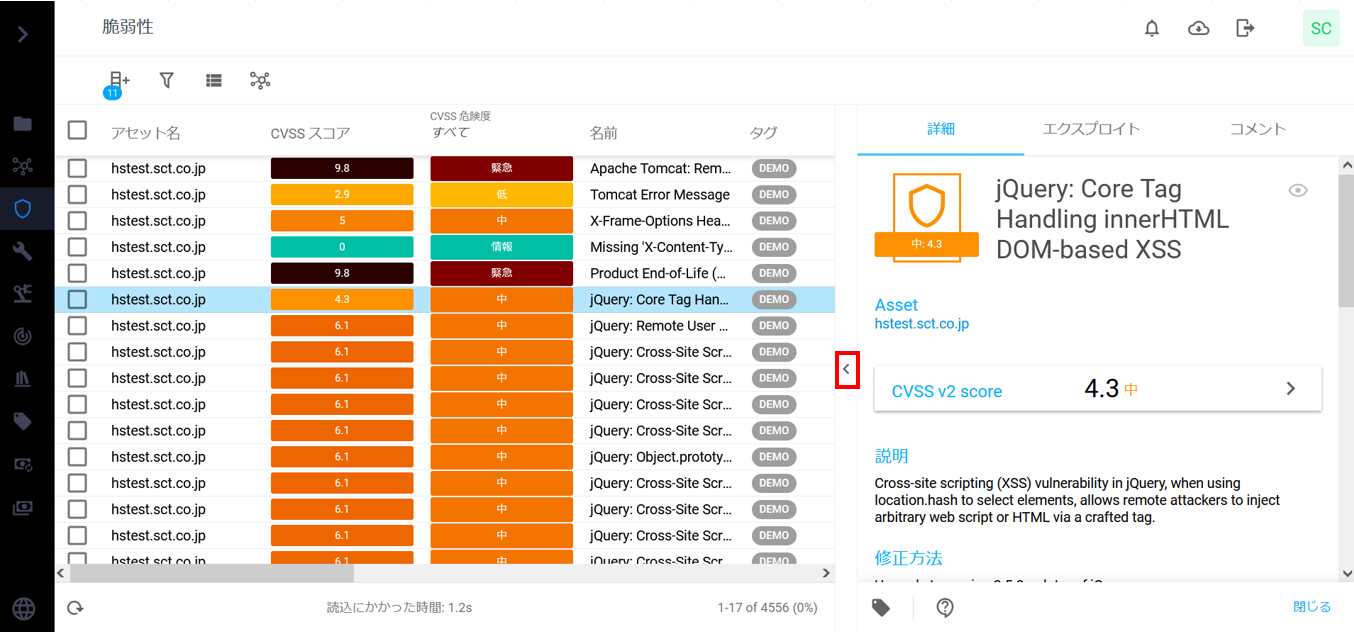Check the jQuery Core Tag row checkbox
This screenshot has width=1354, height=632.
pyautogui.click(x=77, y=299)
